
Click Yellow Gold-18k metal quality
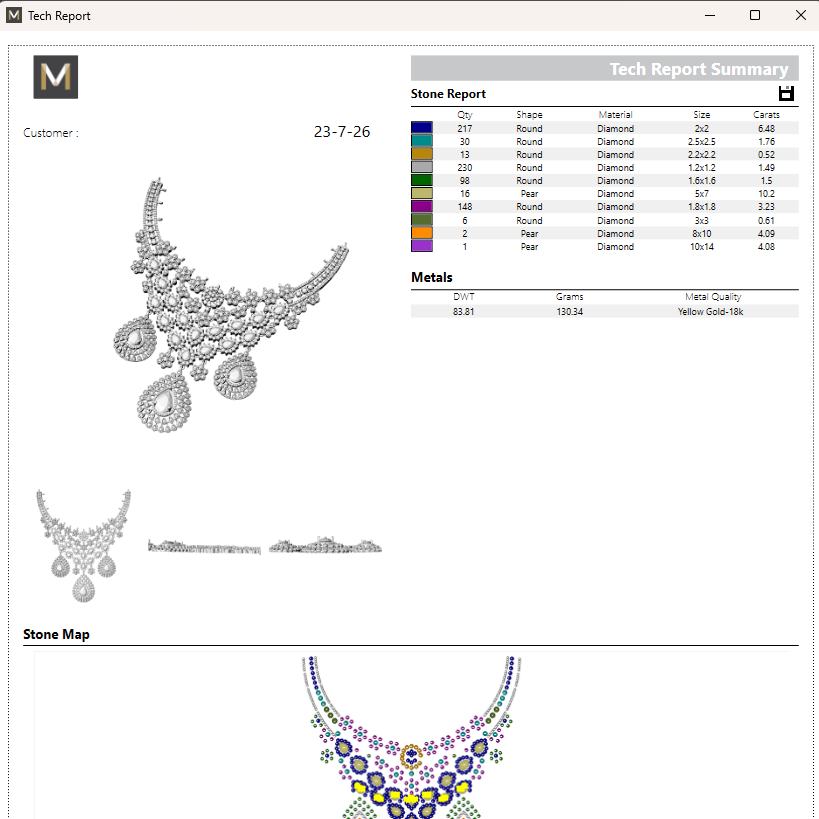pos(710,312)
